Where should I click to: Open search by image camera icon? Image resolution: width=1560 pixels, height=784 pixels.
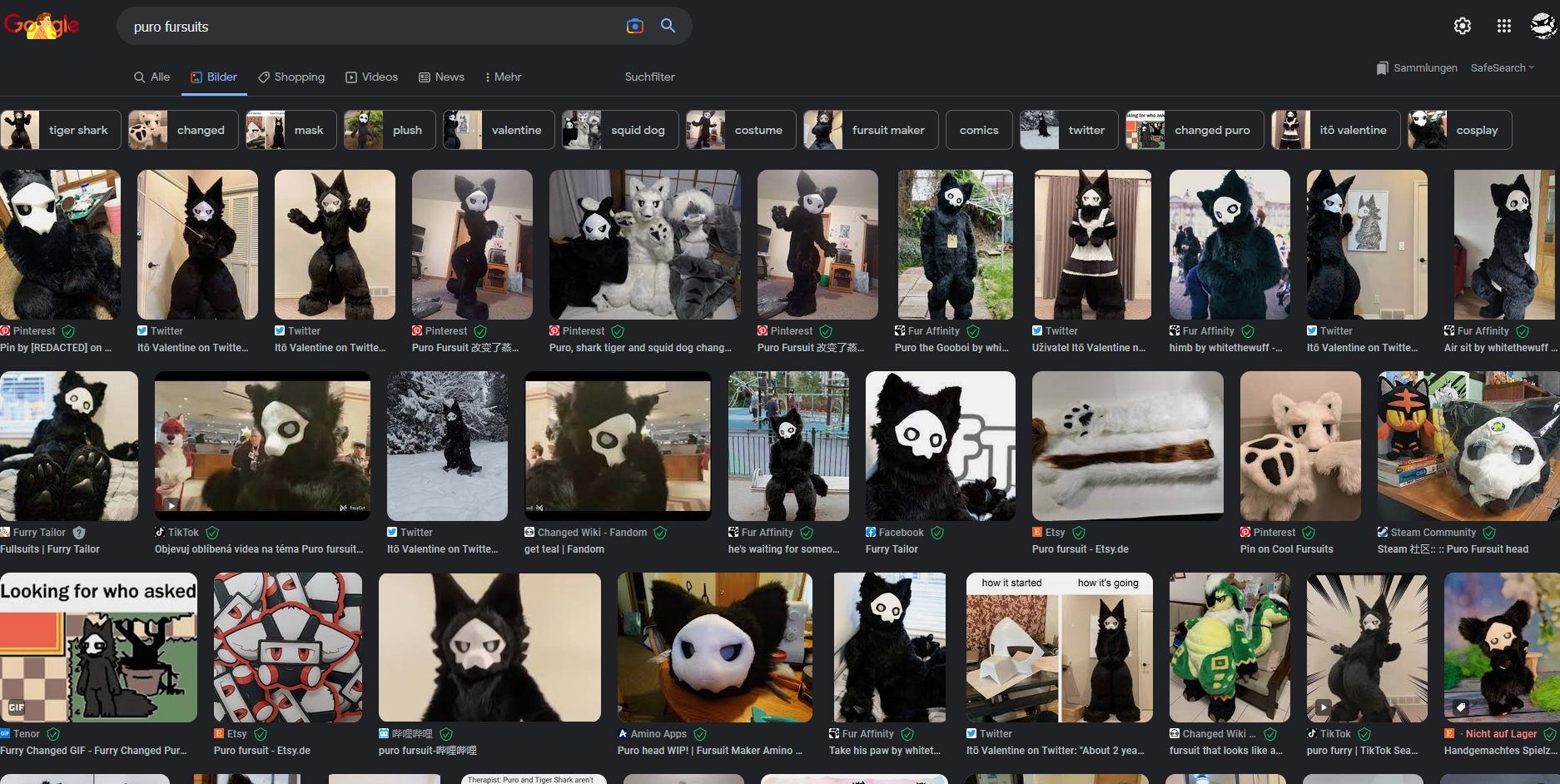coord(635,26)
